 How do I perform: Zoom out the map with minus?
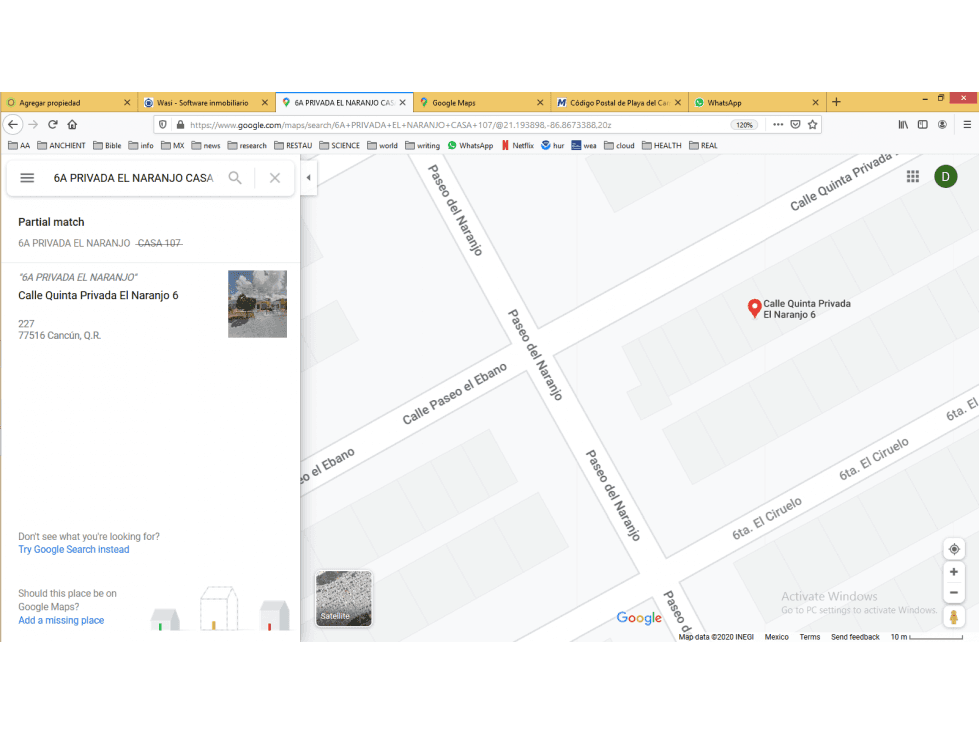coord(954,593)
